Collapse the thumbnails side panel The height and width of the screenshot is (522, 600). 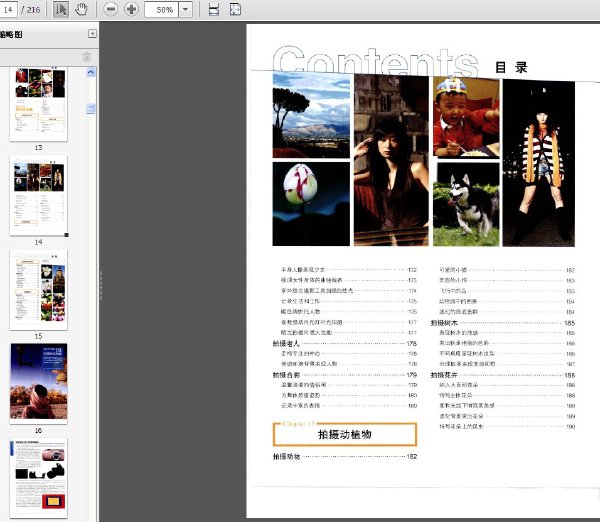point(92,34)
